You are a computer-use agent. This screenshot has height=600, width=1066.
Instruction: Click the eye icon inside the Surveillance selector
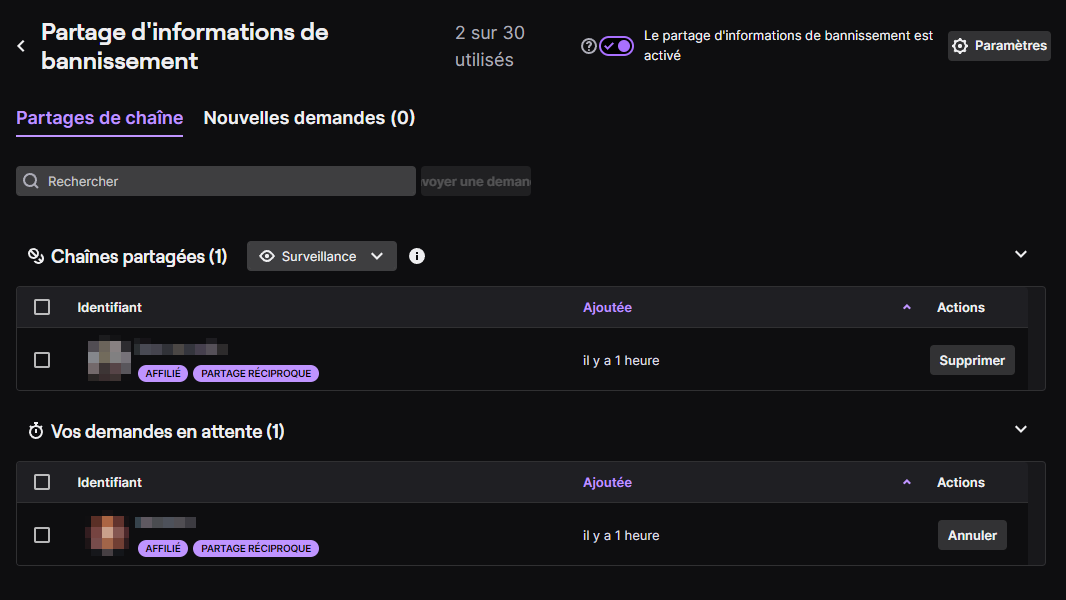266,256
